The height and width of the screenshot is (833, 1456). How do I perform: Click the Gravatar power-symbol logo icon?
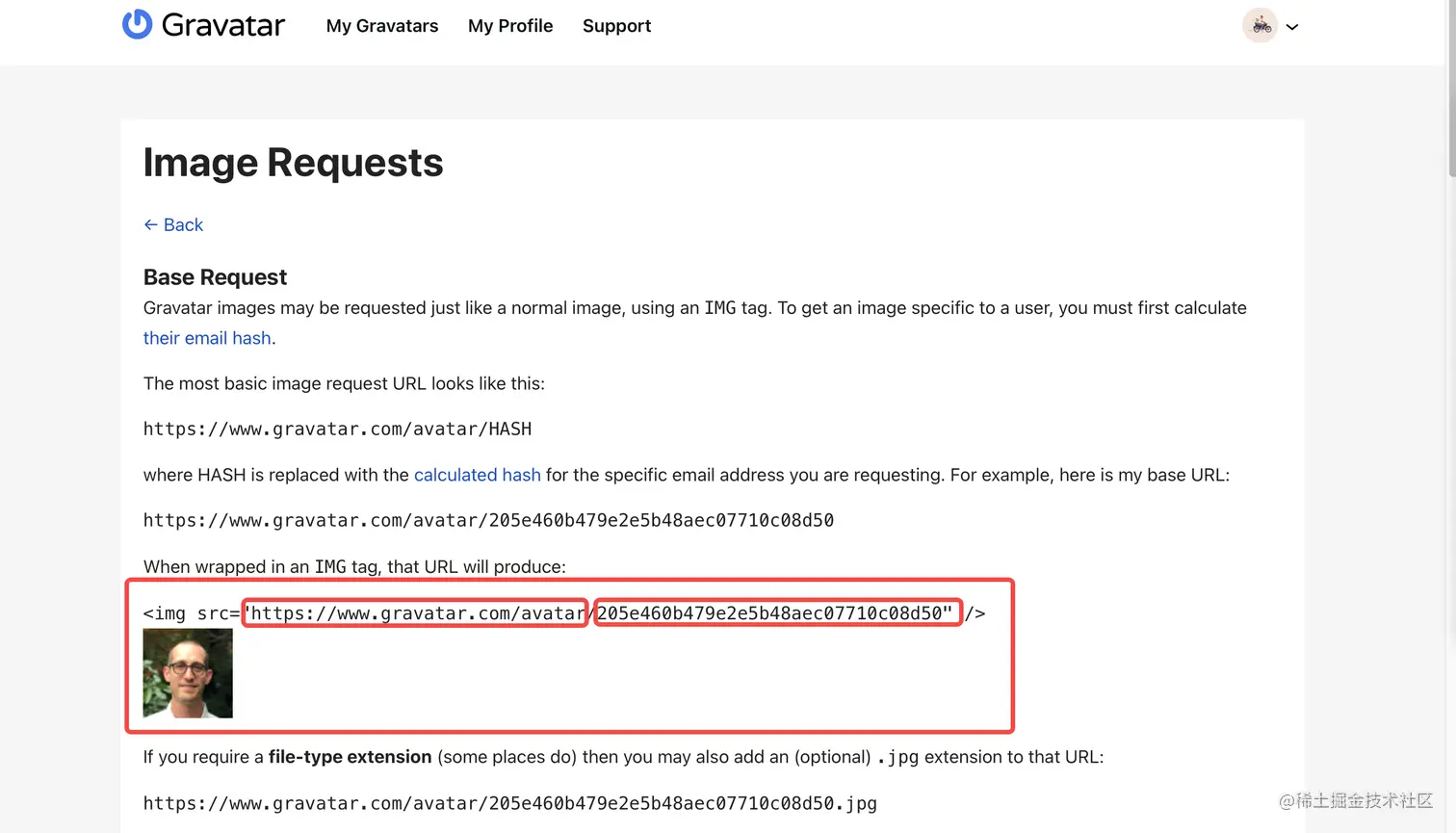coord(137,24)
